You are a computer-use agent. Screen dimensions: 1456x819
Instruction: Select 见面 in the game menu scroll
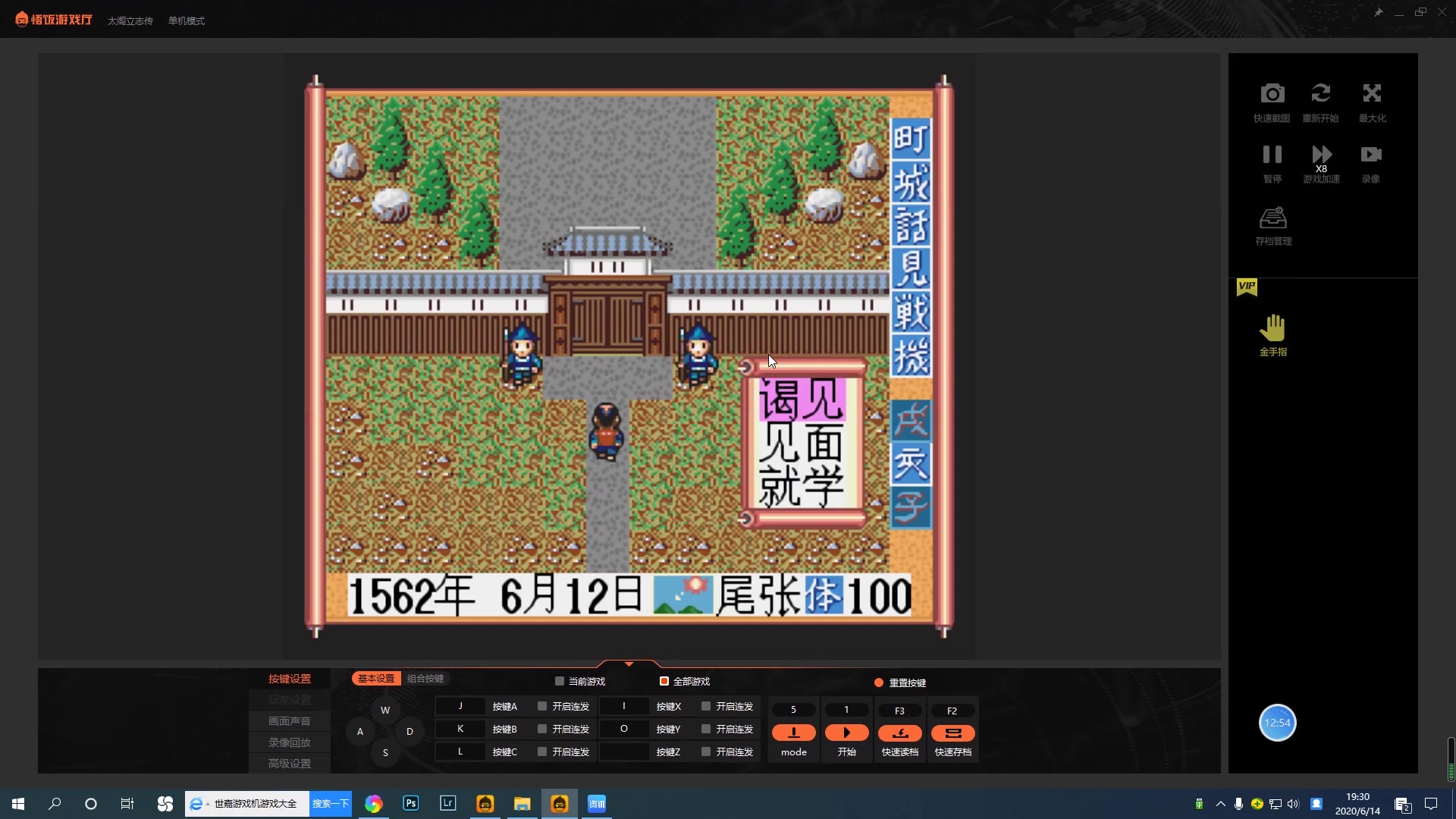pyautogui.click(x=802, y=443)
